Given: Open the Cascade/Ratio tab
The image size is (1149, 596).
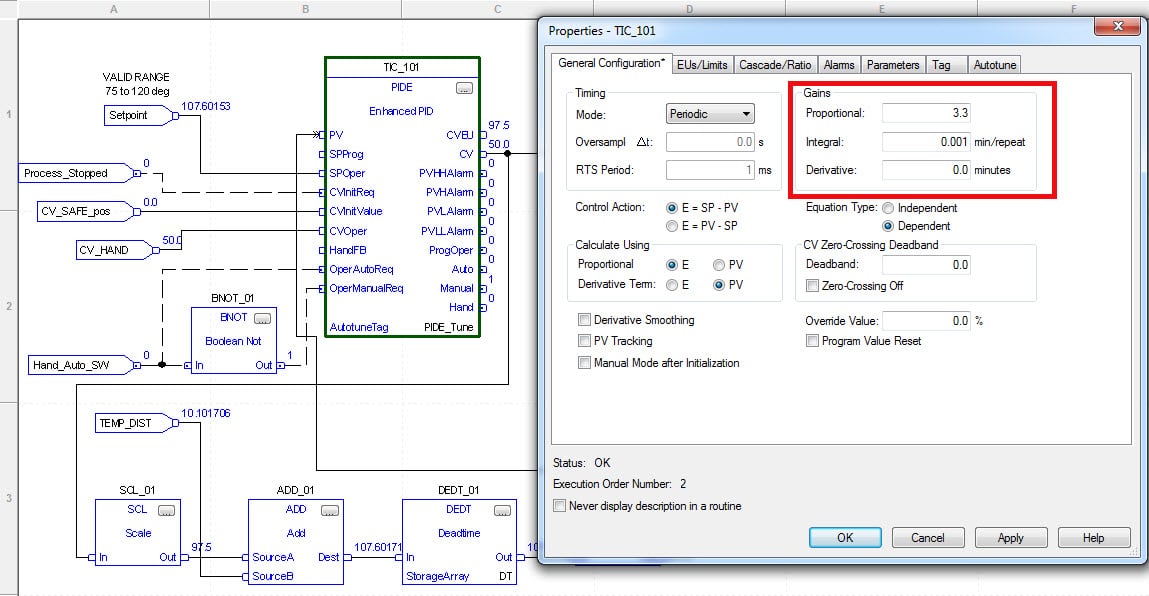Looking at the screenshot, I should [775, 65].
